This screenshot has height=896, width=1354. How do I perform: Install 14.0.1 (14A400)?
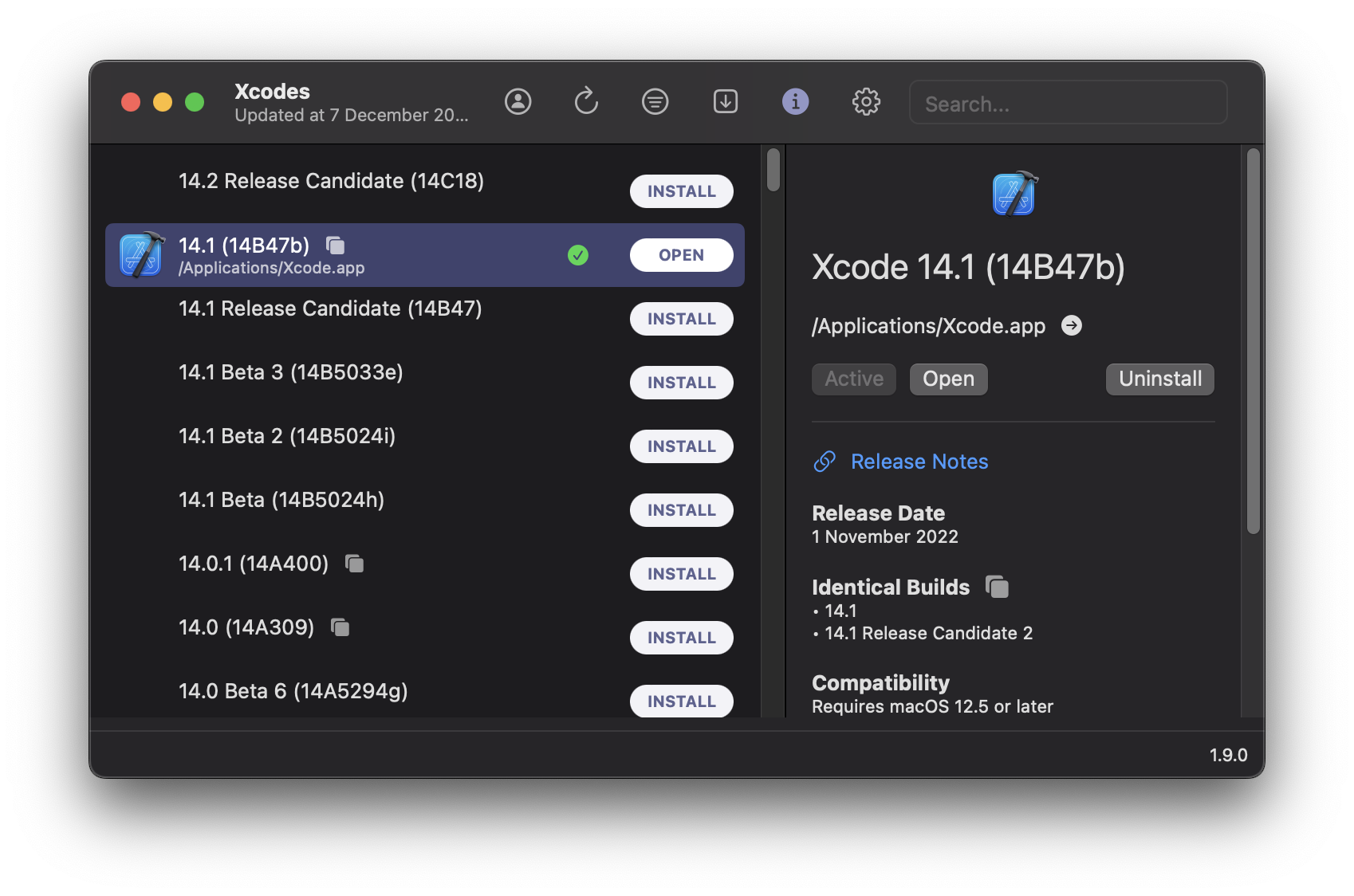pyautogui.click(x=681, y=574)
